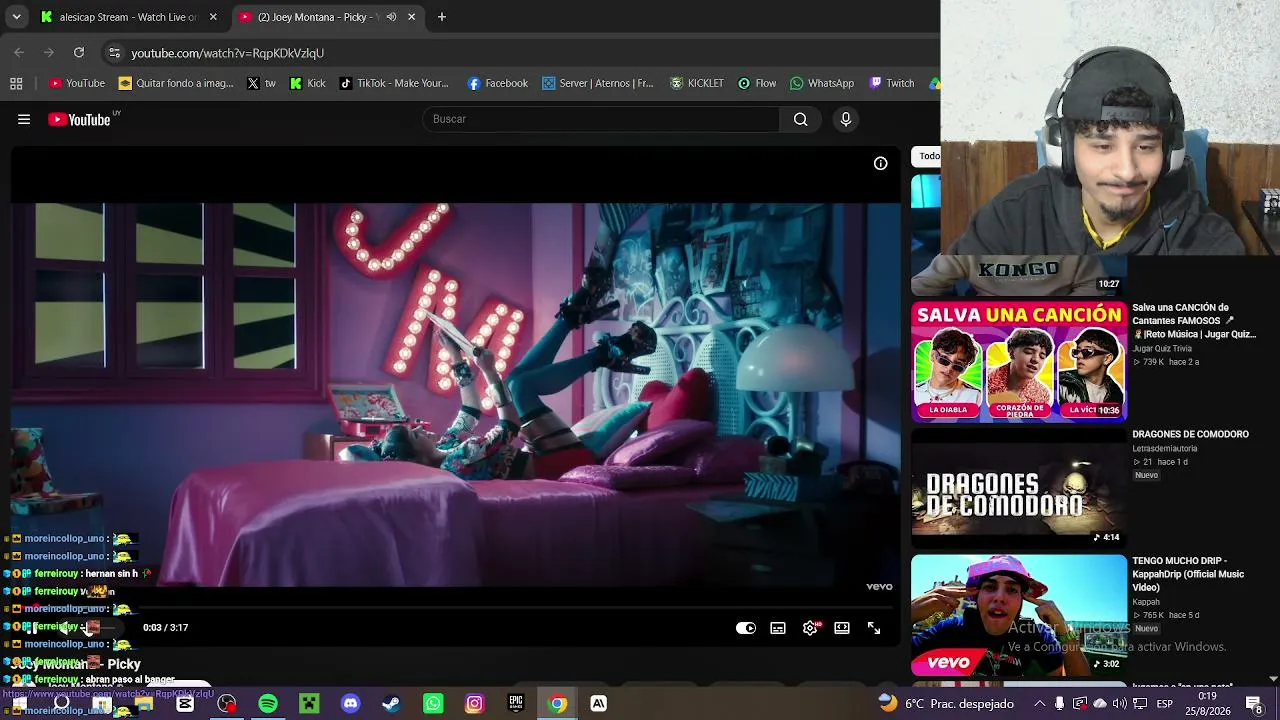Open the taskbar clock and calendar
The width and height of the screenshot is (1280, 720).
pos(1208,703)
